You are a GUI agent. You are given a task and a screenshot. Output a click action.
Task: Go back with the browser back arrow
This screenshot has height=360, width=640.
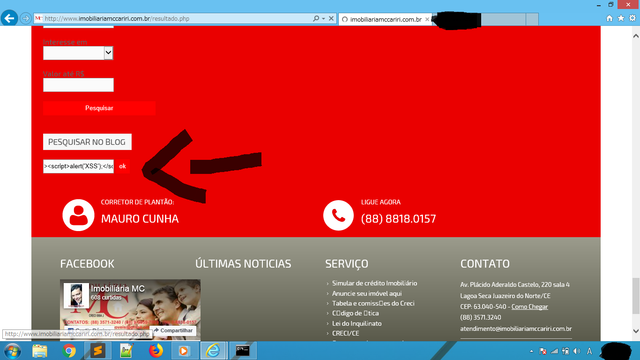pos(9,18)
